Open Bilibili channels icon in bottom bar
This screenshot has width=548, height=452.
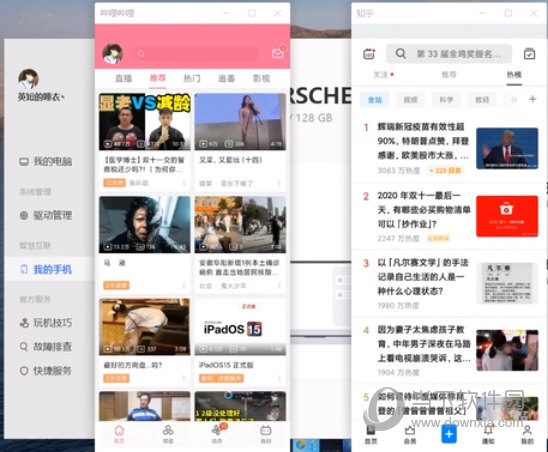coord(168,434)
